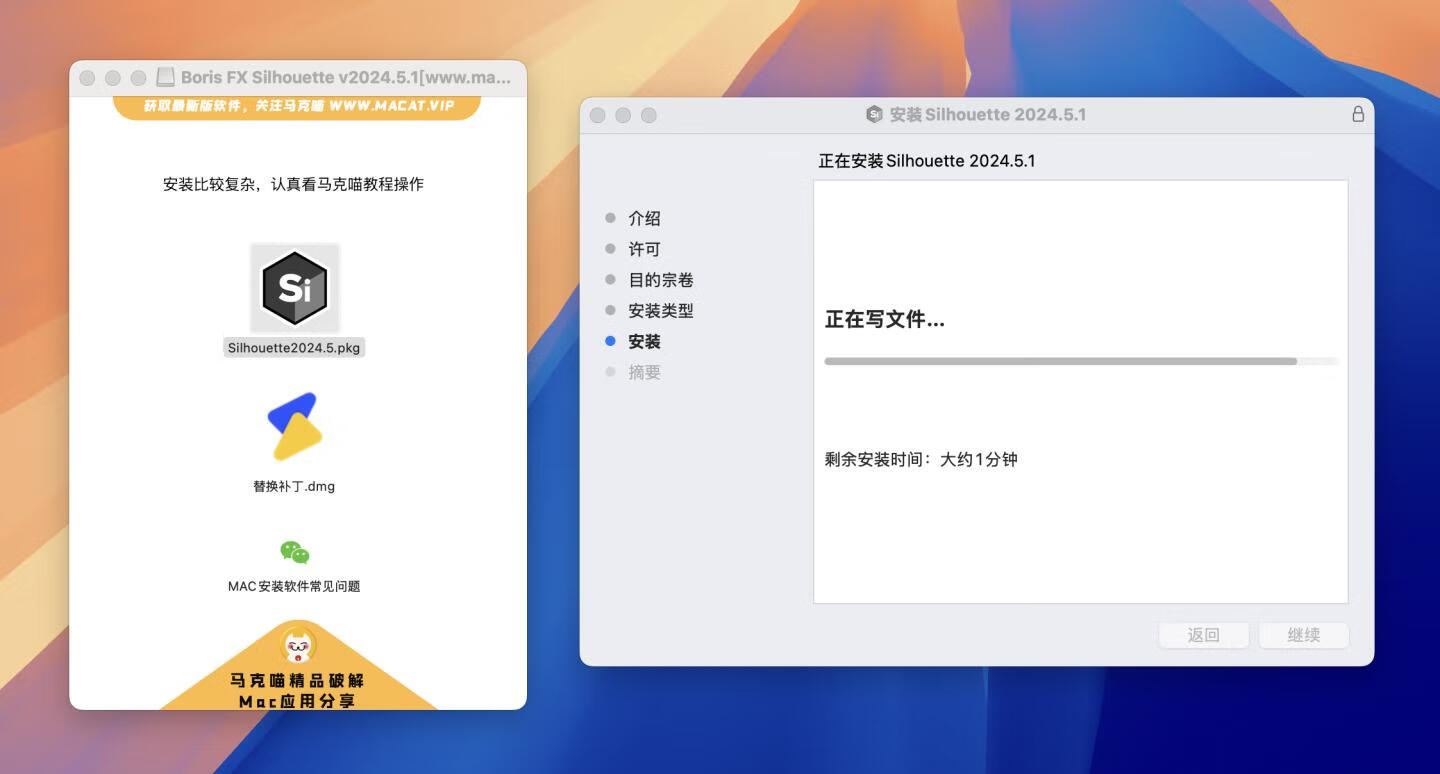
Task: Minimize the Silhouette installer window
Action: pos(623,115)
